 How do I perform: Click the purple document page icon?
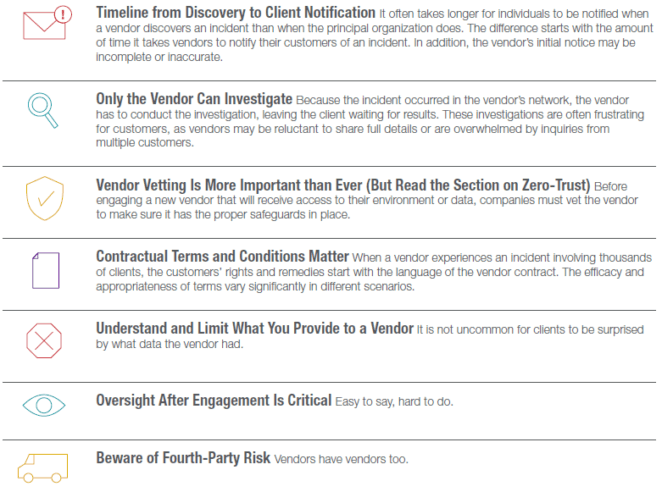tap(46, 270)
